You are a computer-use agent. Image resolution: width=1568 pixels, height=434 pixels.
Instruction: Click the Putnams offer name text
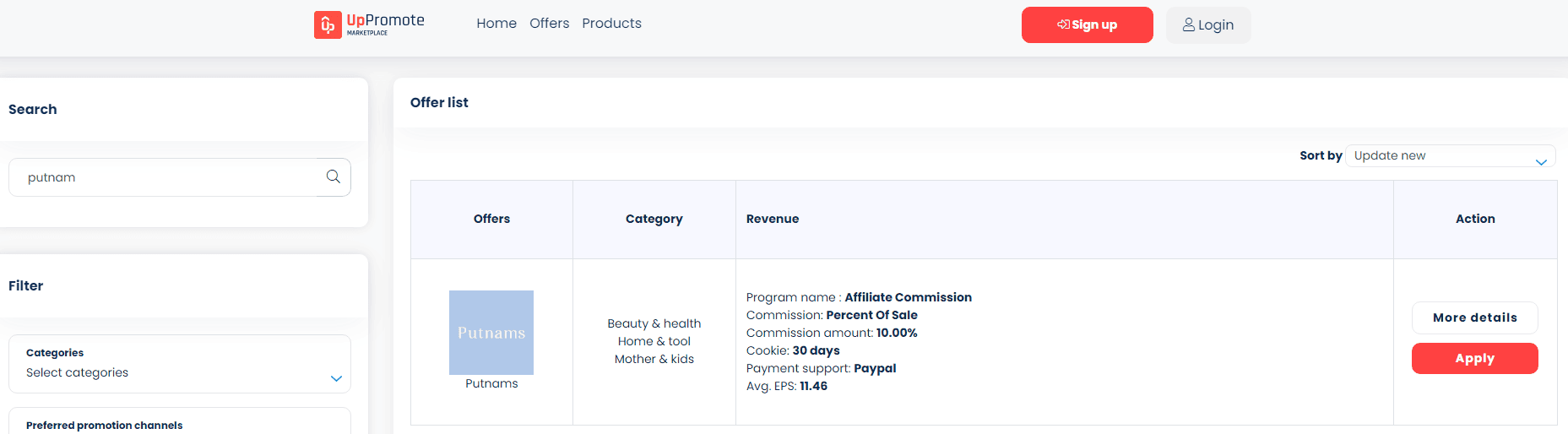491,383
